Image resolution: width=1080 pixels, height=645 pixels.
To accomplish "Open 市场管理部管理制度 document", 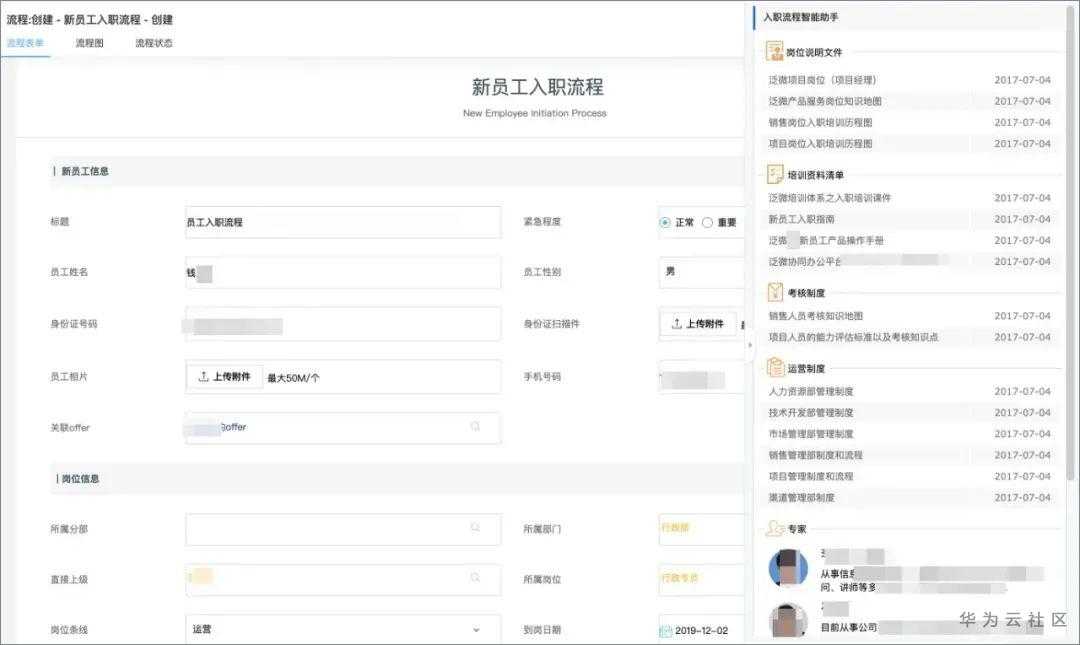I will click(811, 434).
